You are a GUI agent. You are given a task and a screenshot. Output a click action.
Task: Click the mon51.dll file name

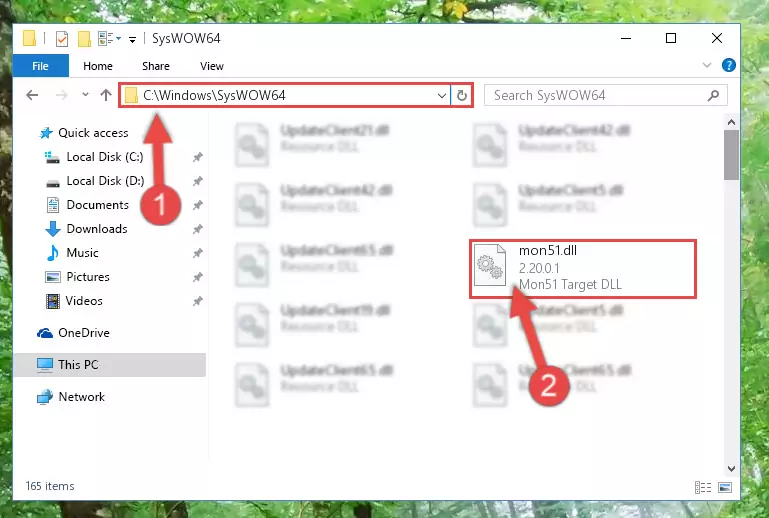[548, 251]
